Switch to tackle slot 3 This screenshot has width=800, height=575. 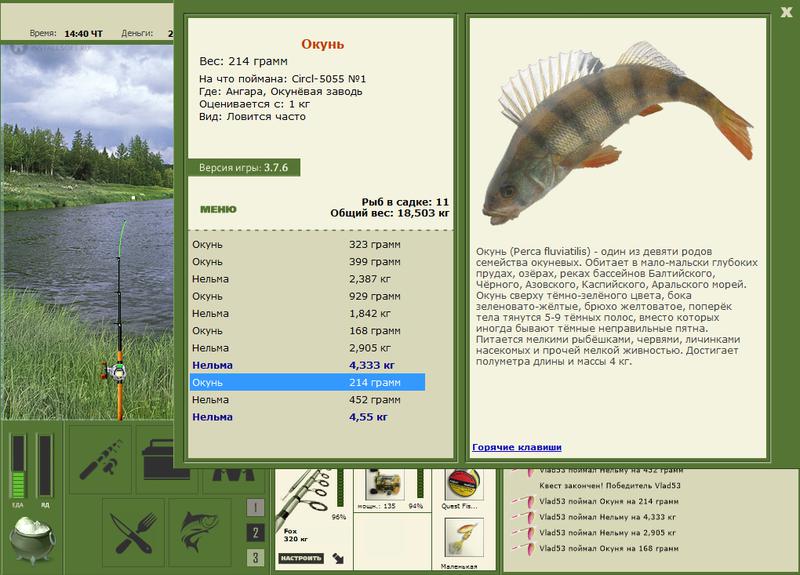click(x=256, y=558)
